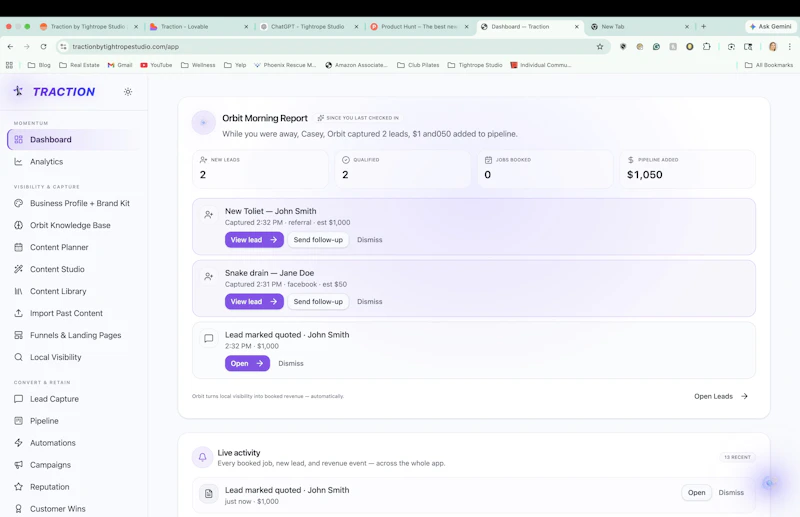Screen dimensions: 800x517
Task: Open the Gmail bookmark
Action: 120,65
